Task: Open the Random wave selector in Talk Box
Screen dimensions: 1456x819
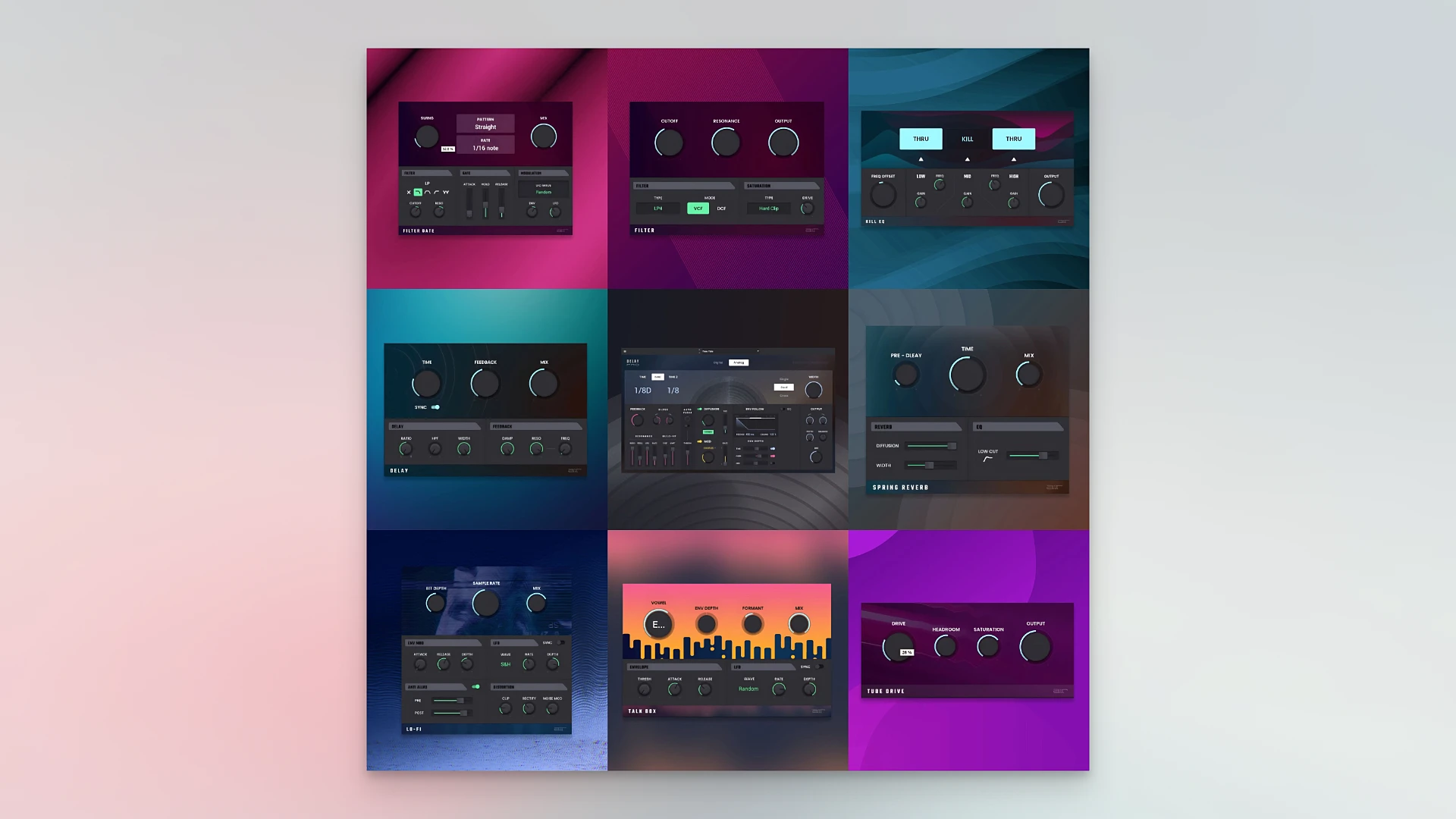Action: [x=748, y=689]
